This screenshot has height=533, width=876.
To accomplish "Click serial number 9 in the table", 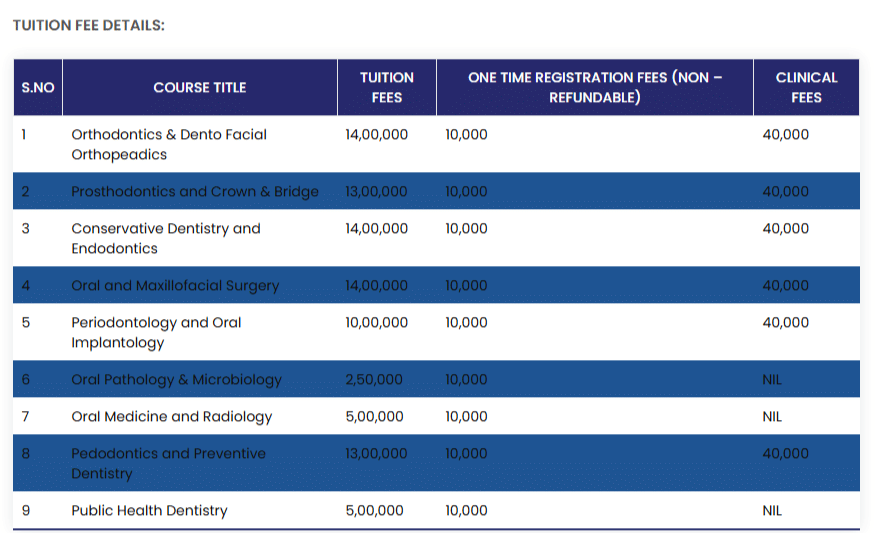I will pyautogui.click(x=26, y=511).
